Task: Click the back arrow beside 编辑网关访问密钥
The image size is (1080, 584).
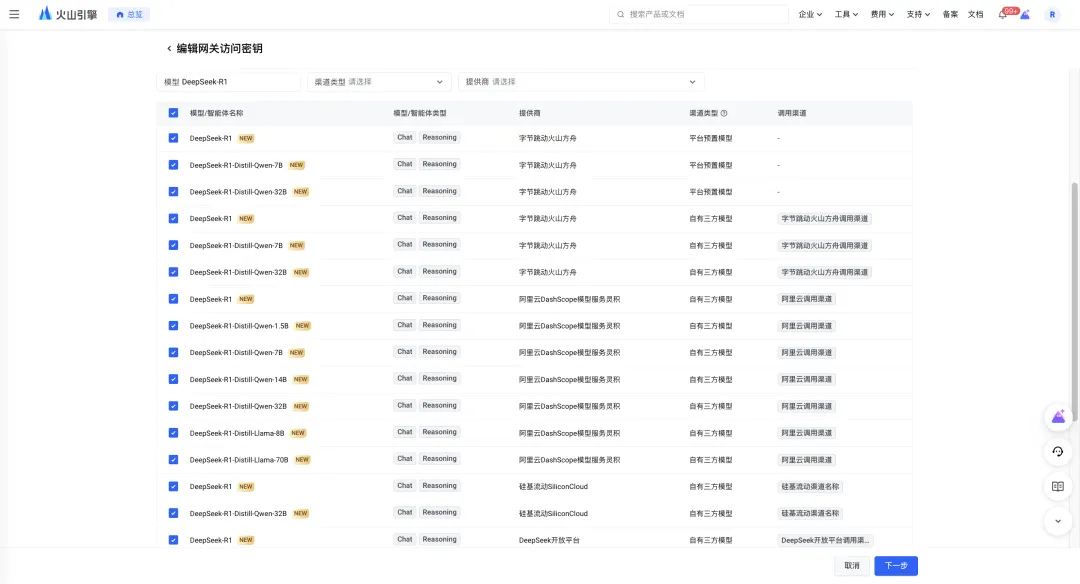Action: pos(169,49)
